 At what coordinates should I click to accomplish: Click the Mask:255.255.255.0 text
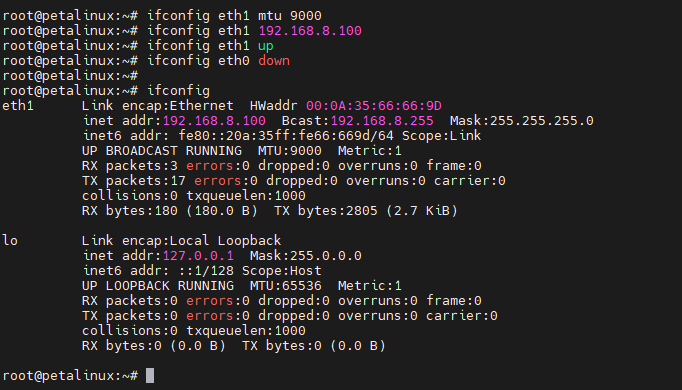pyautogui.click(x=522, y=121)
